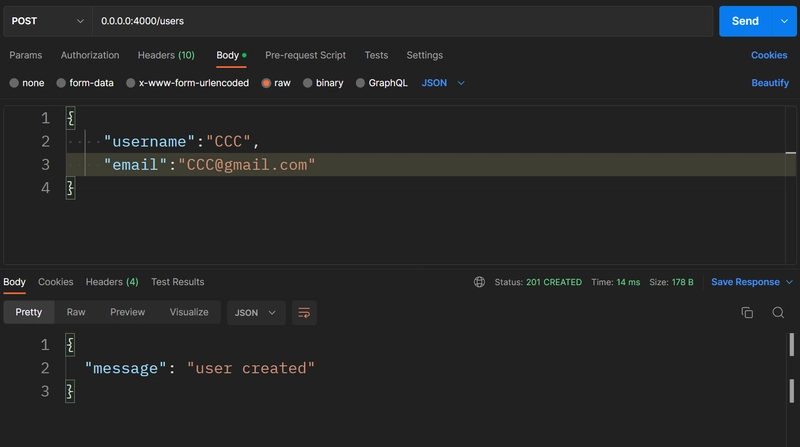Switch response view to Raw
This screenshot has height=447, width=800.
[x=76, y=312]
